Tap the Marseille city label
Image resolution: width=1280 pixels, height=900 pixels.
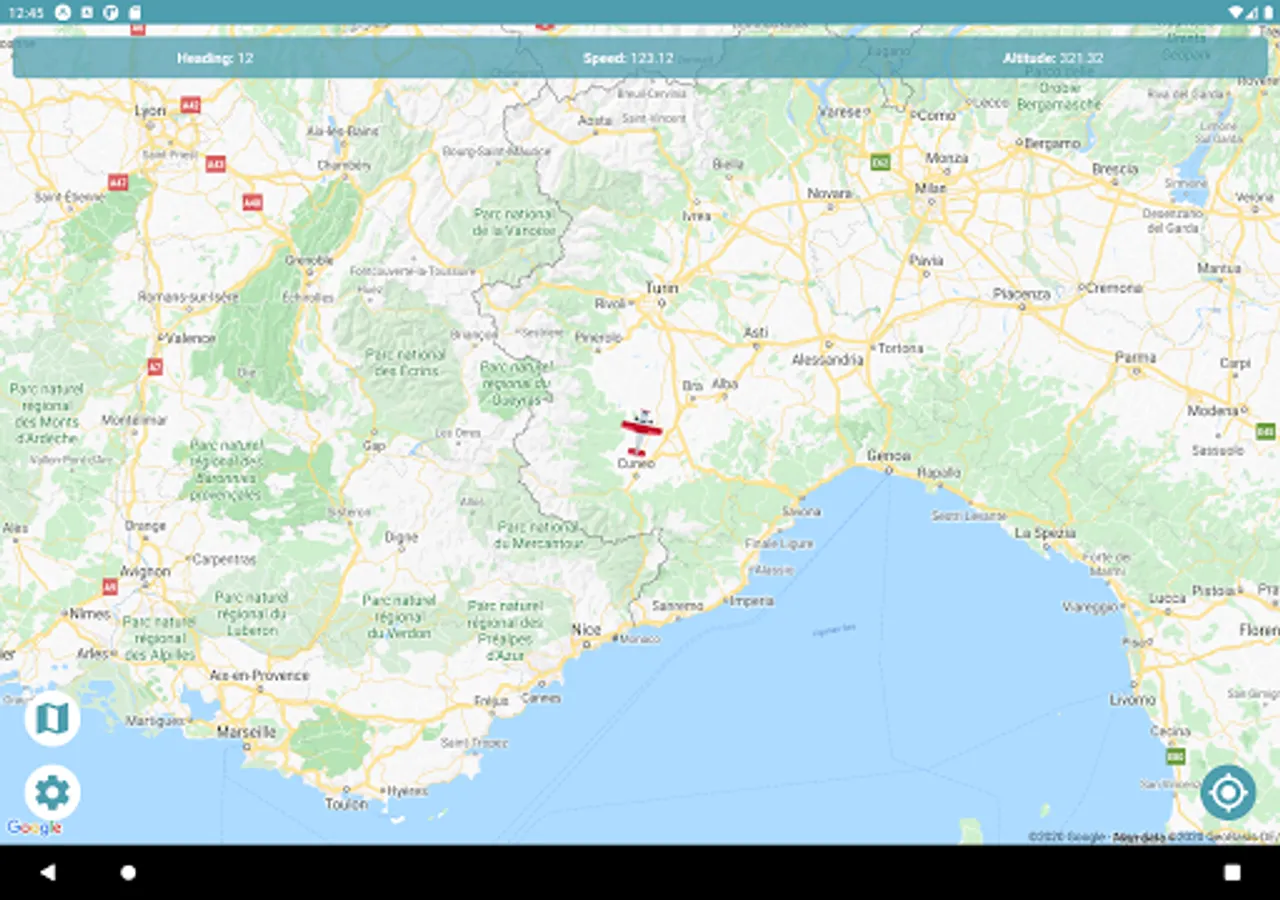pyautogui.click(x=246, y=732)
